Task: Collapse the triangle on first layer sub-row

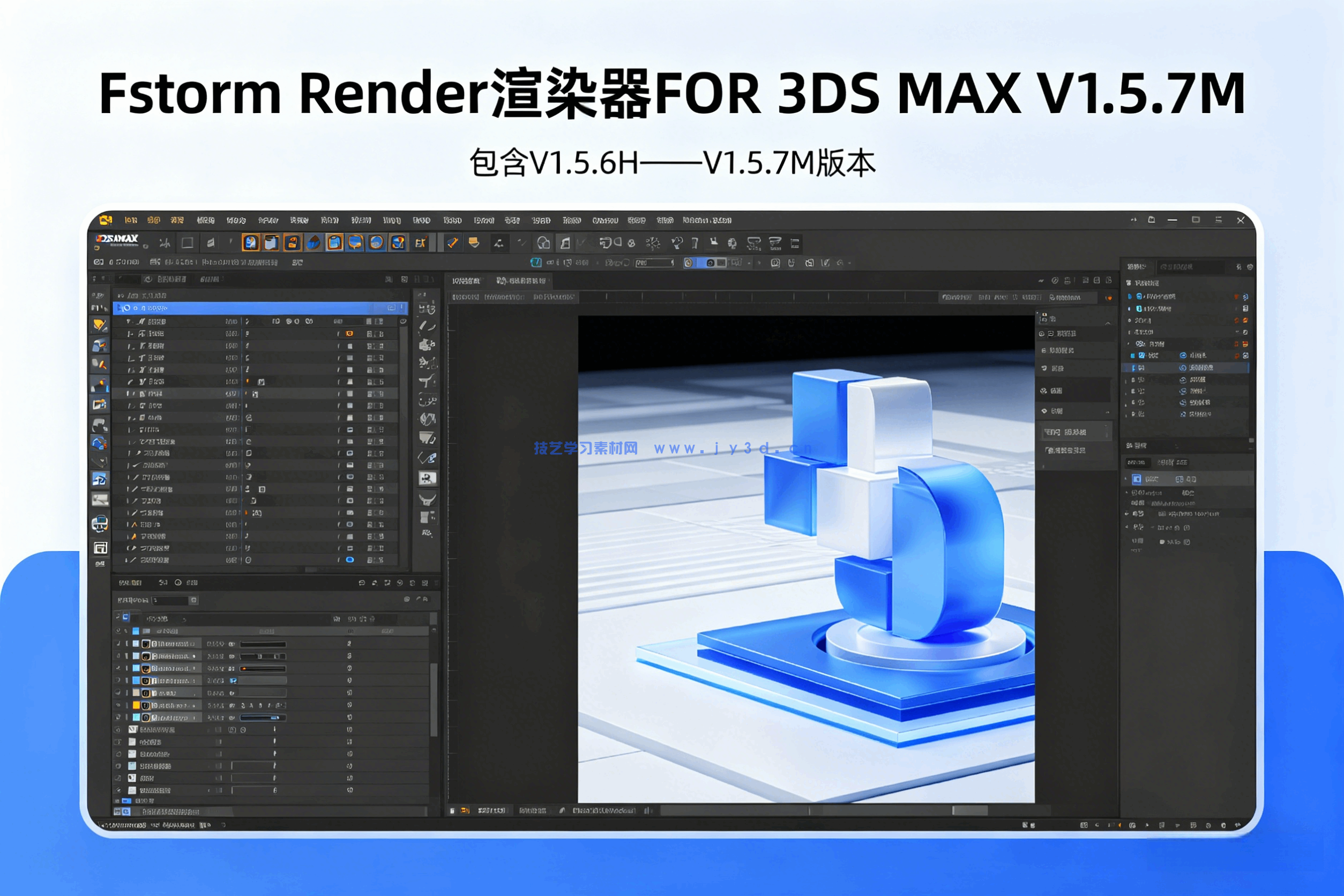Action: pos(128,322)
